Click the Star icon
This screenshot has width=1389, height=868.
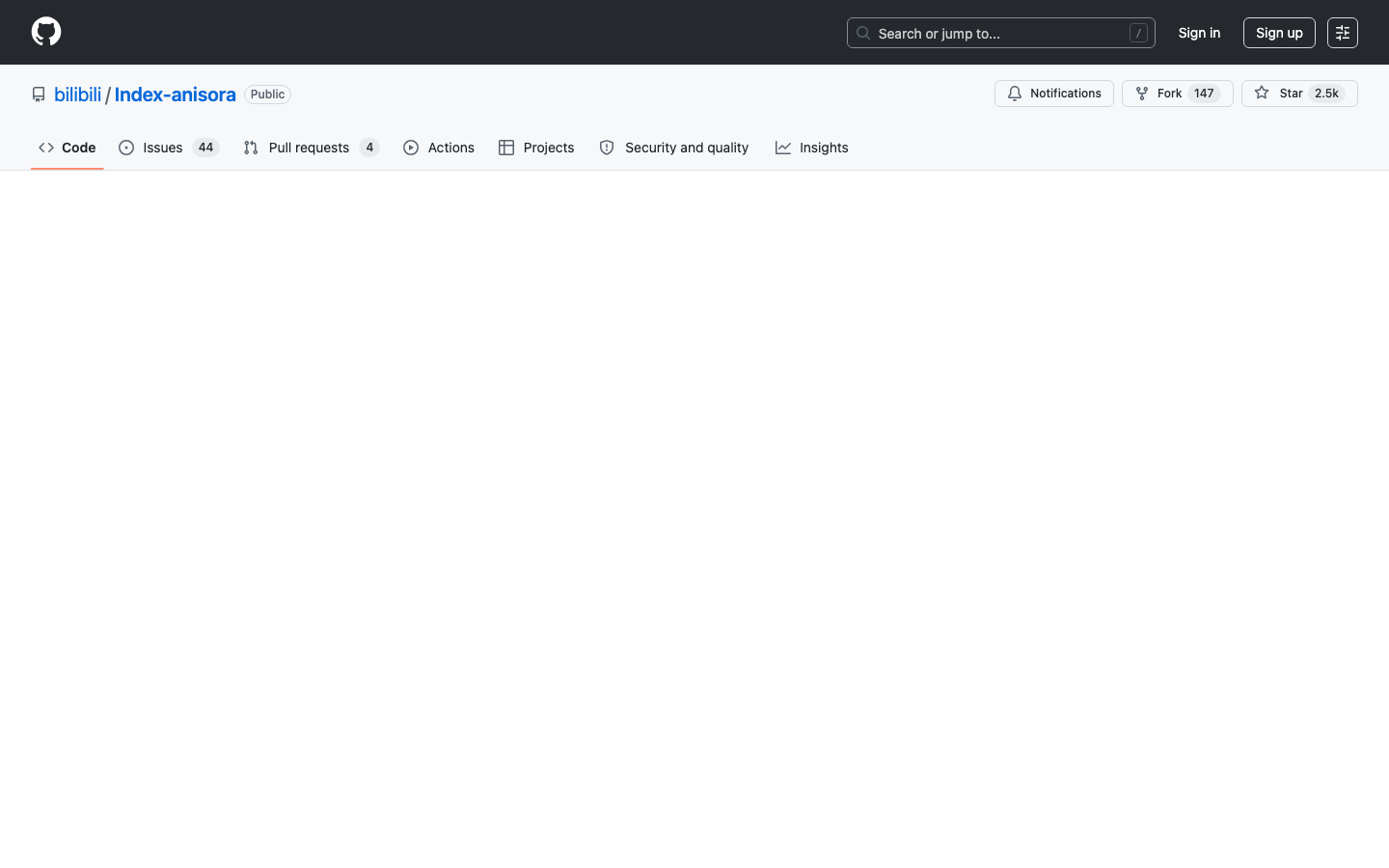tap(1262, 94)
